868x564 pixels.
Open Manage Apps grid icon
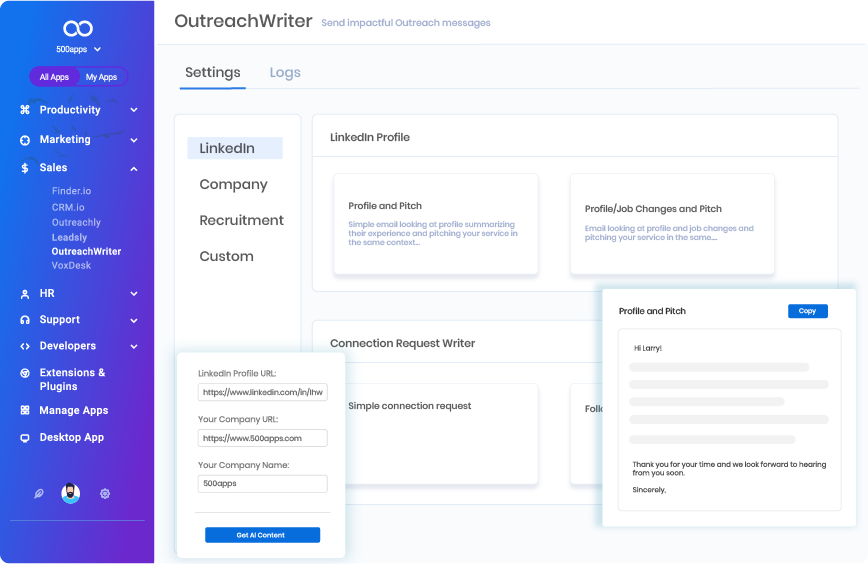pos(25,410)
